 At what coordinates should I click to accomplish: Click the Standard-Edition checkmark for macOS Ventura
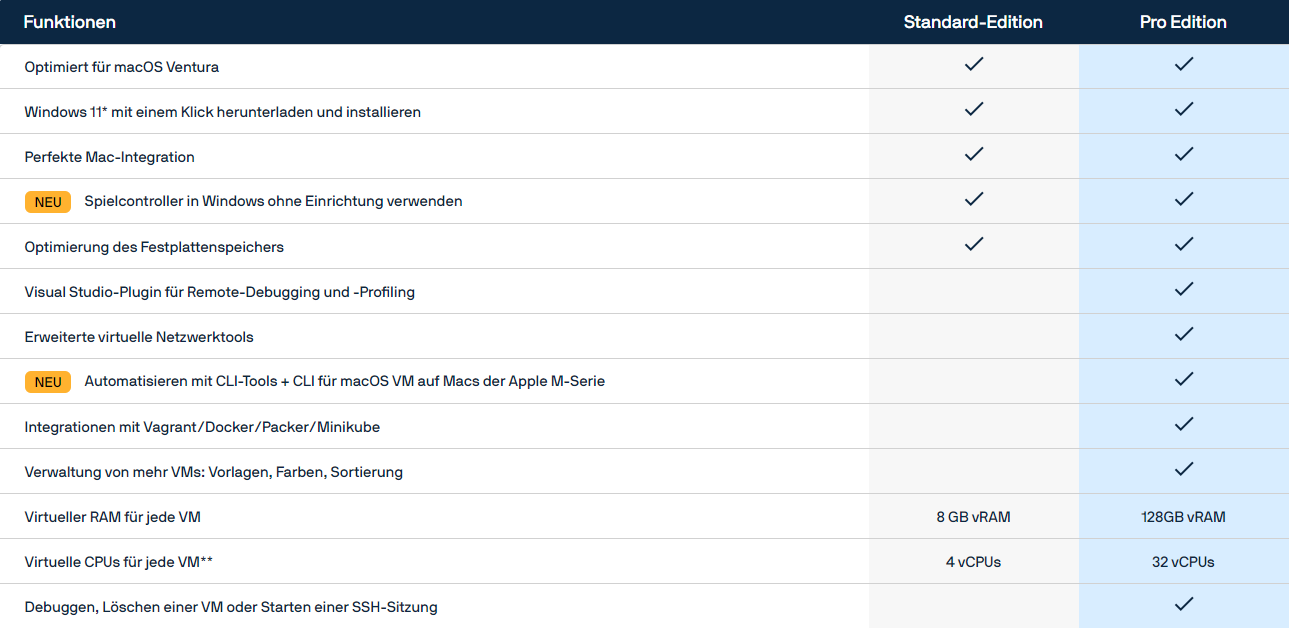973,64
